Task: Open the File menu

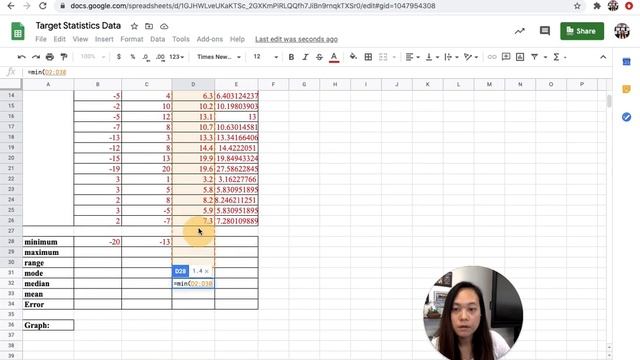Action: pos(41,39)
